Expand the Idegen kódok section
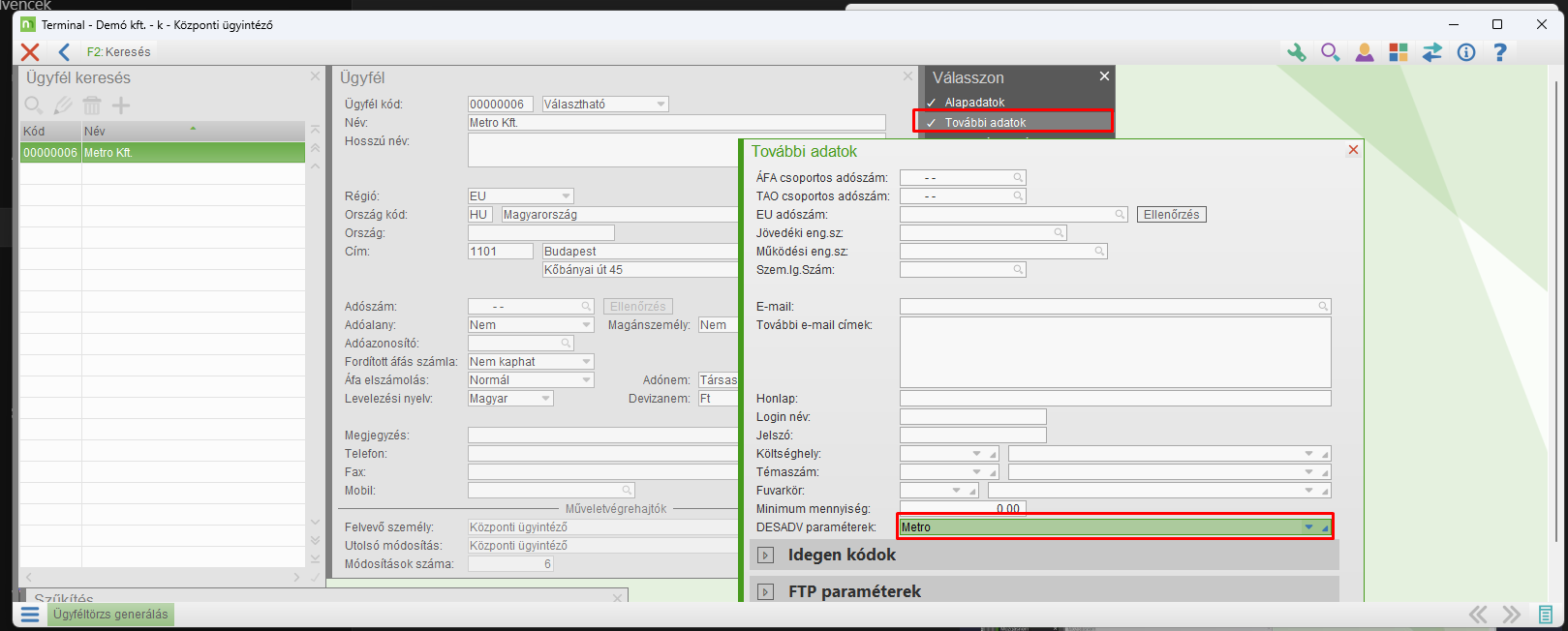The height and width of the screenshot is (631, 1568). click(765, 556)
